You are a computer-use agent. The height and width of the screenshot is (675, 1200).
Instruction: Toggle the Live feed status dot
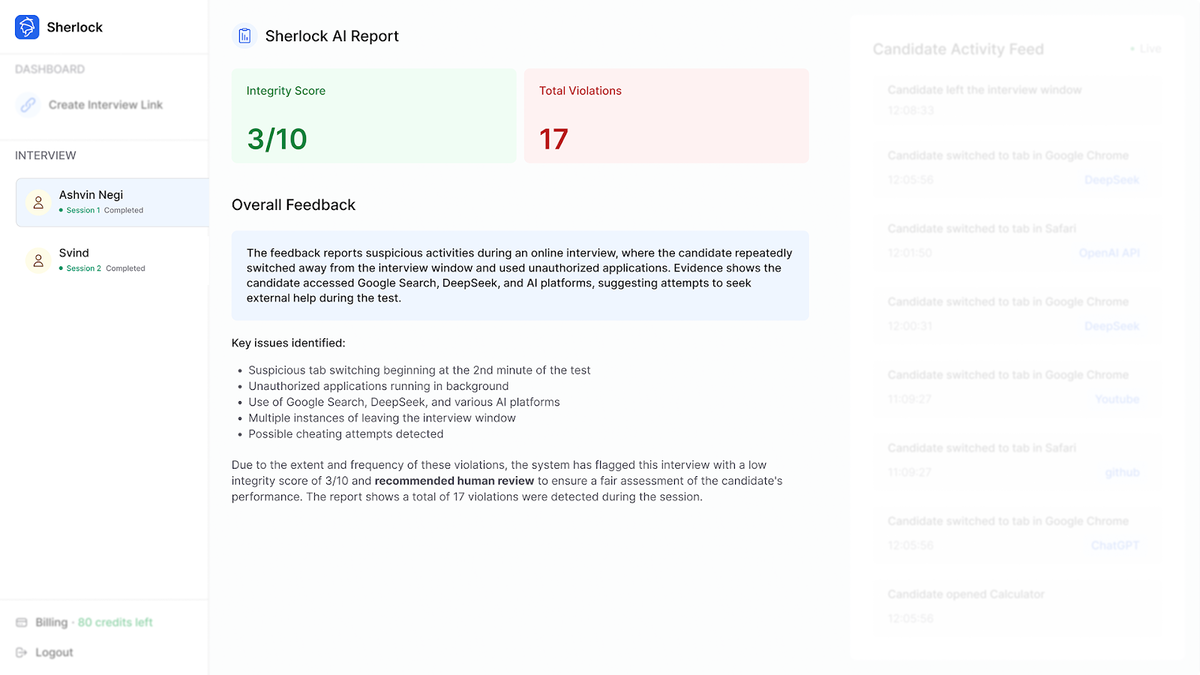click(1133, 48)
